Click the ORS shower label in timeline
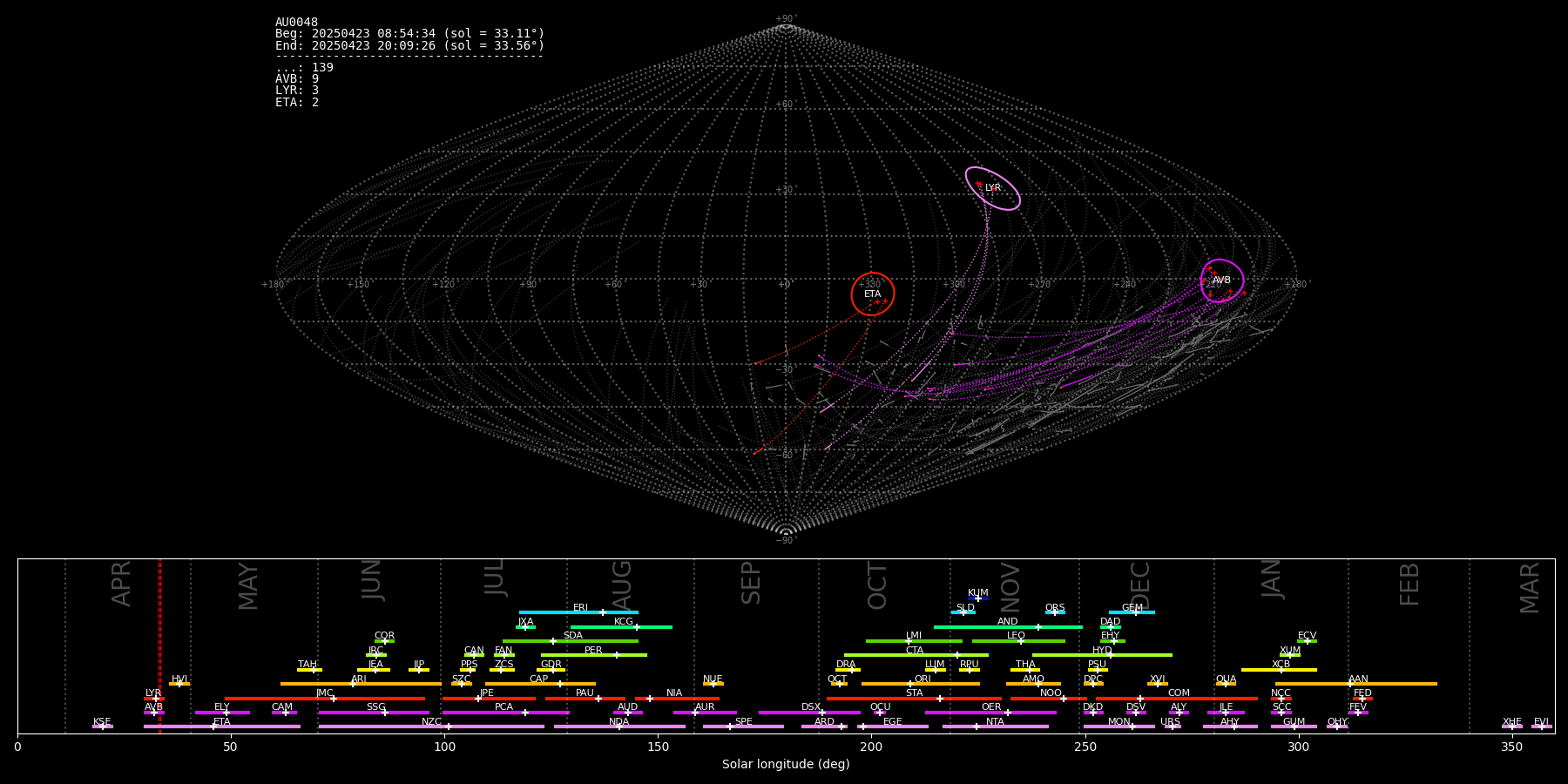Screen dimensions: 1568x784 tap(1055, 608)
